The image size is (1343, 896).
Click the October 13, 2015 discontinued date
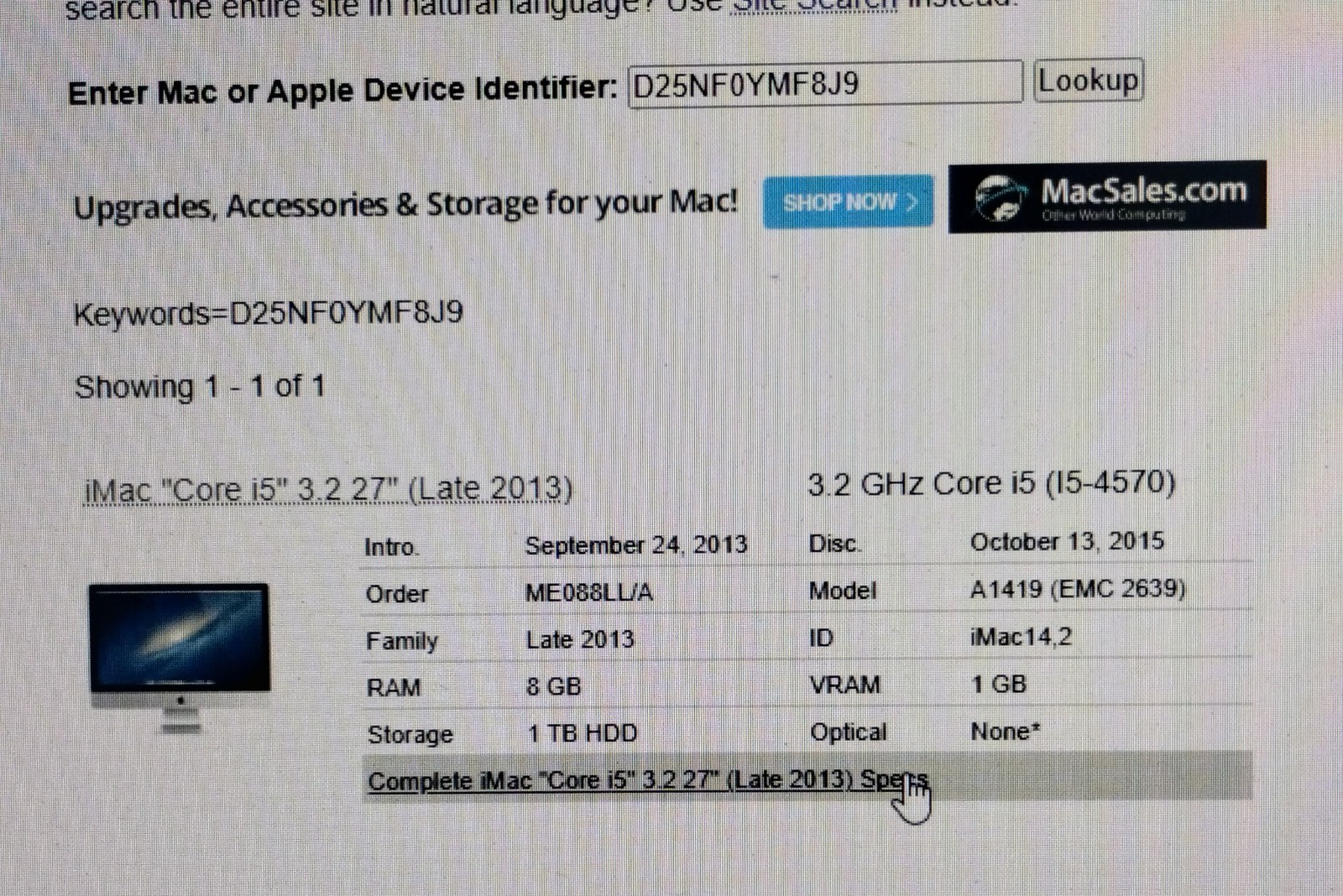click(1067, 541)
